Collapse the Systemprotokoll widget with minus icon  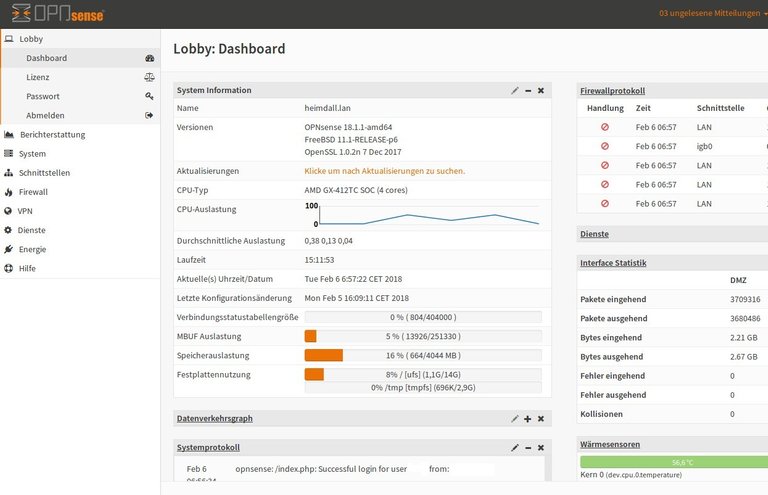528,447
